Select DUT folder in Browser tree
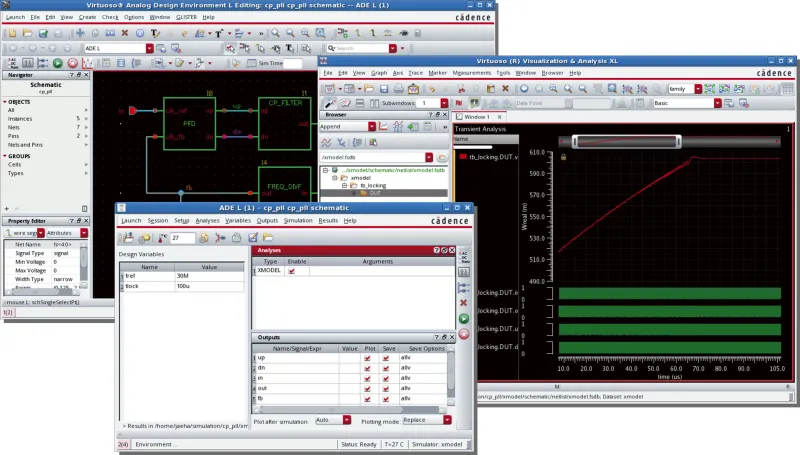This screenshot has height=455, width=800. point(375,193)
